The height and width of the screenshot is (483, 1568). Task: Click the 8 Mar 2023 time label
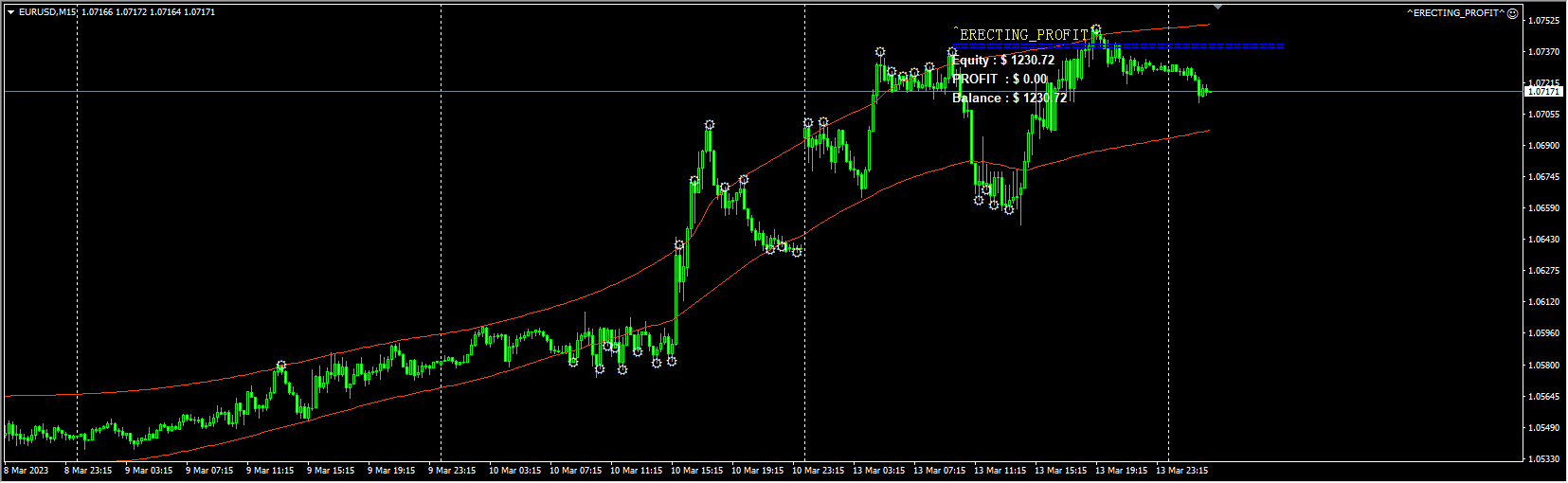[27, 471]
